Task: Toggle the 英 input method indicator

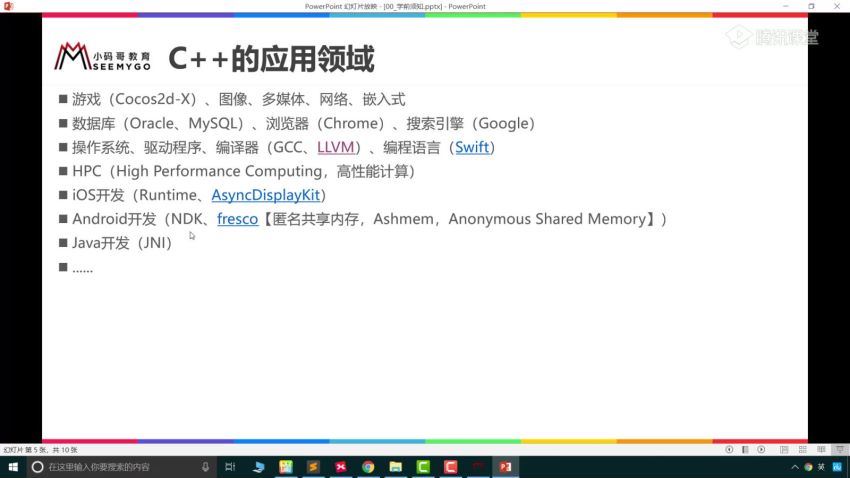Action: tap(822, 467)
